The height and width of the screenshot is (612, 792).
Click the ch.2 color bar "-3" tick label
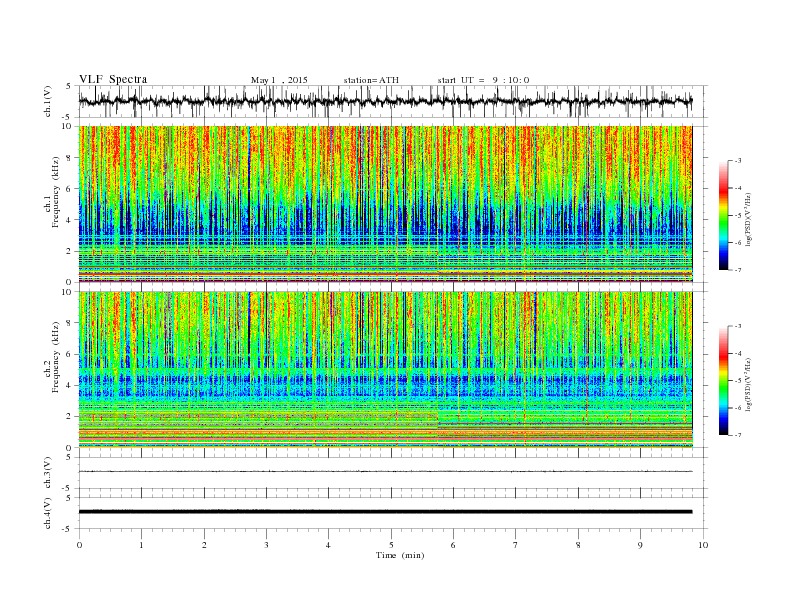738,326
